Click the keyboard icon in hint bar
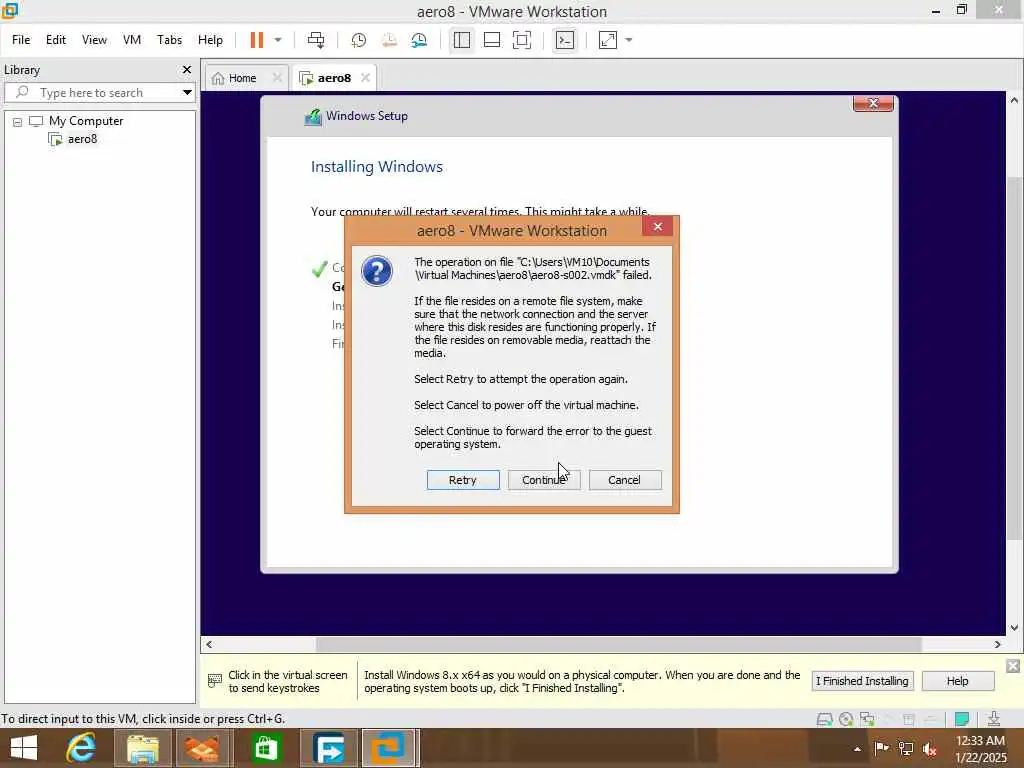 point(215,681)
